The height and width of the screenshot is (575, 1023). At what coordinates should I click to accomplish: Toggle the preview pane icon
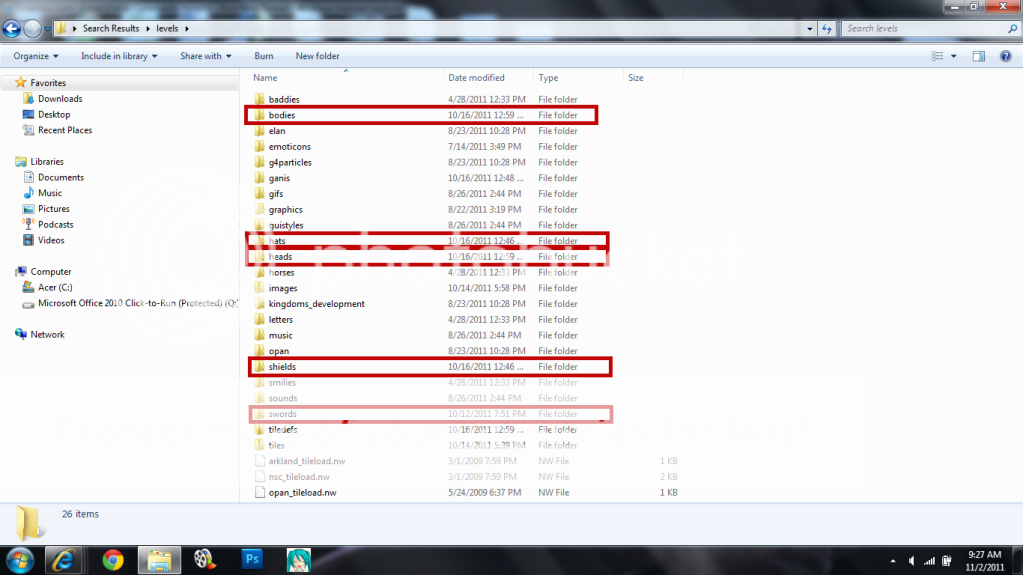(x=979, y=56)
